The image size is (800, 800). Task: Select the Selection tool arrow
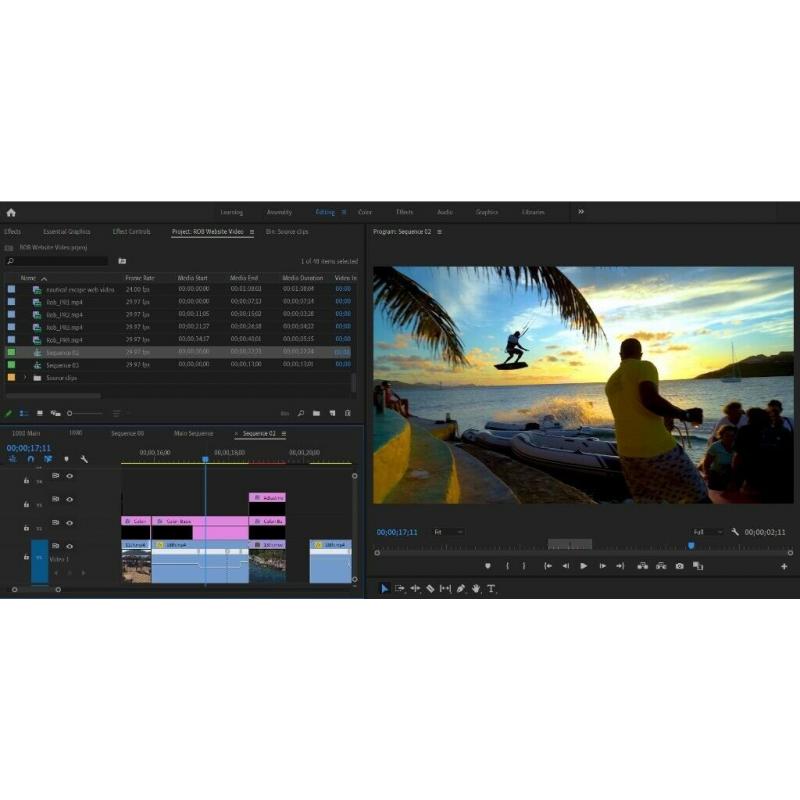[384, 589]
